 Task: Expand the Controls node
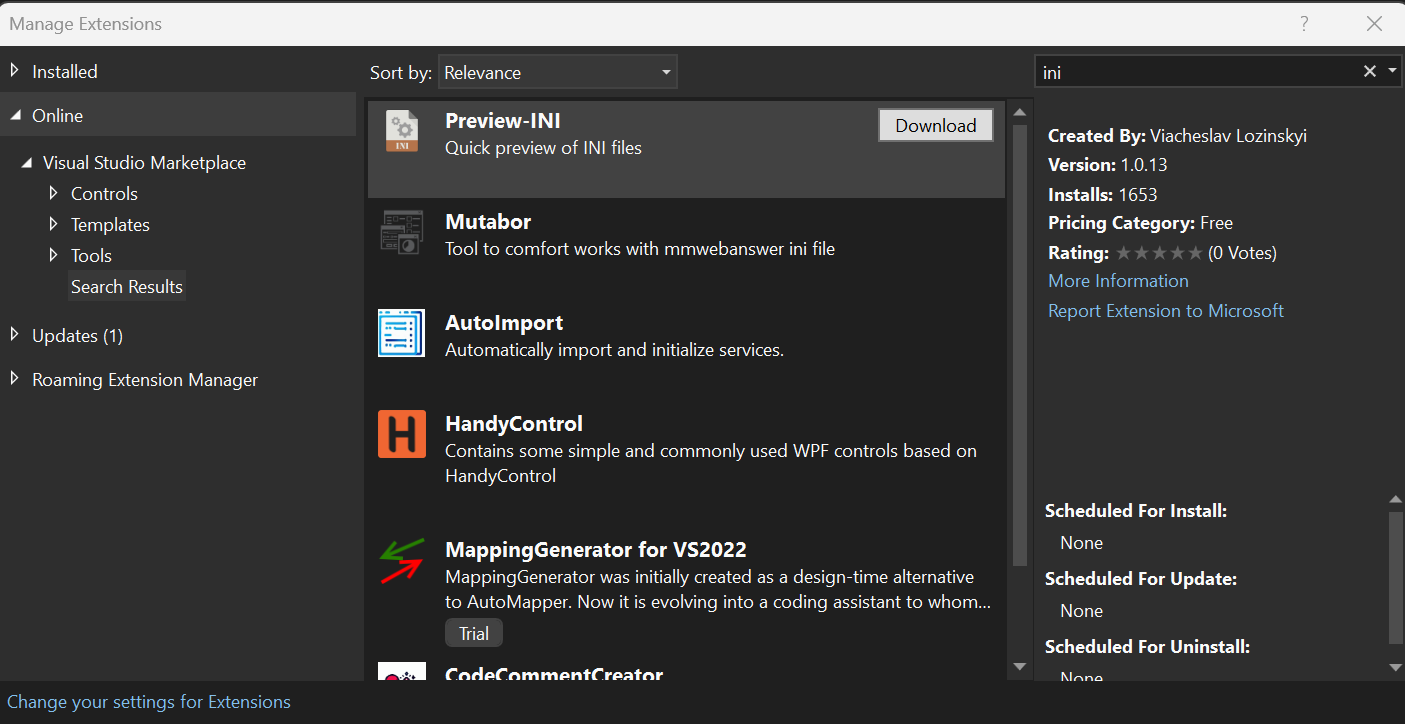54,193
